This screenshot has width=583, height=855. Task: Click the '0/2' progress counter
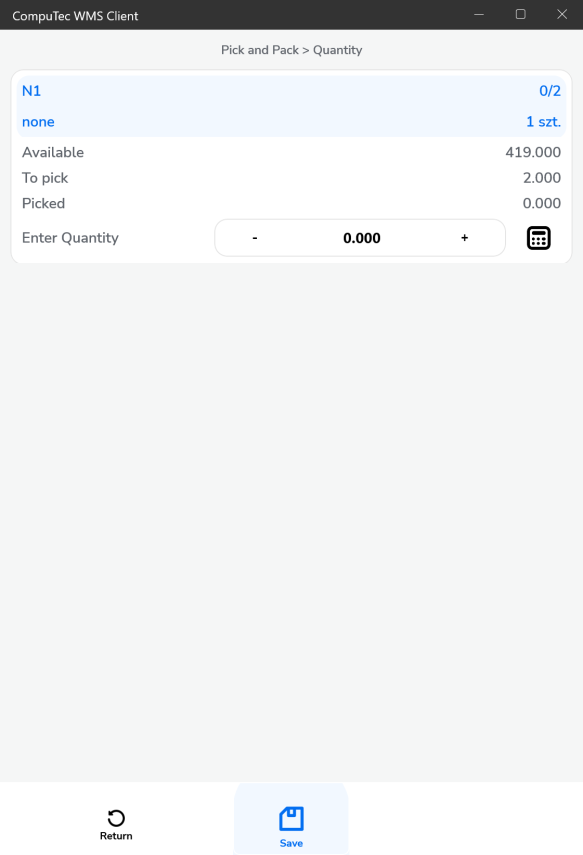click(549, 91)
